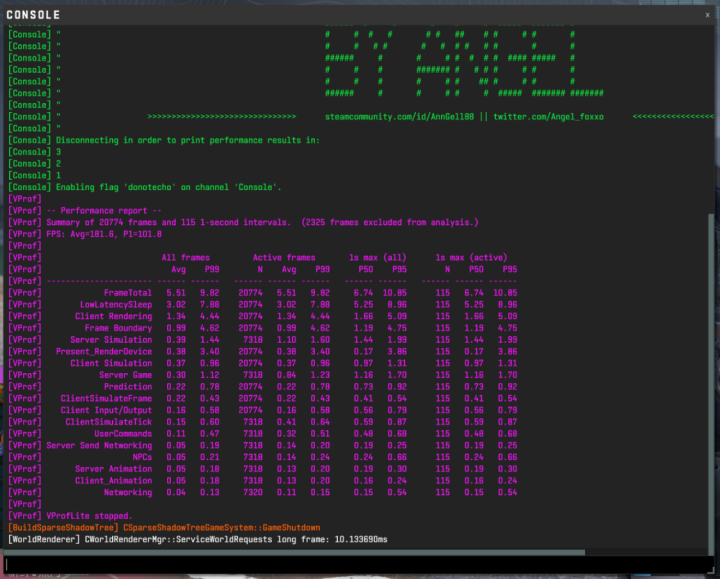Focus the console command input field
The image size is (720, 579).
point(356,564)
